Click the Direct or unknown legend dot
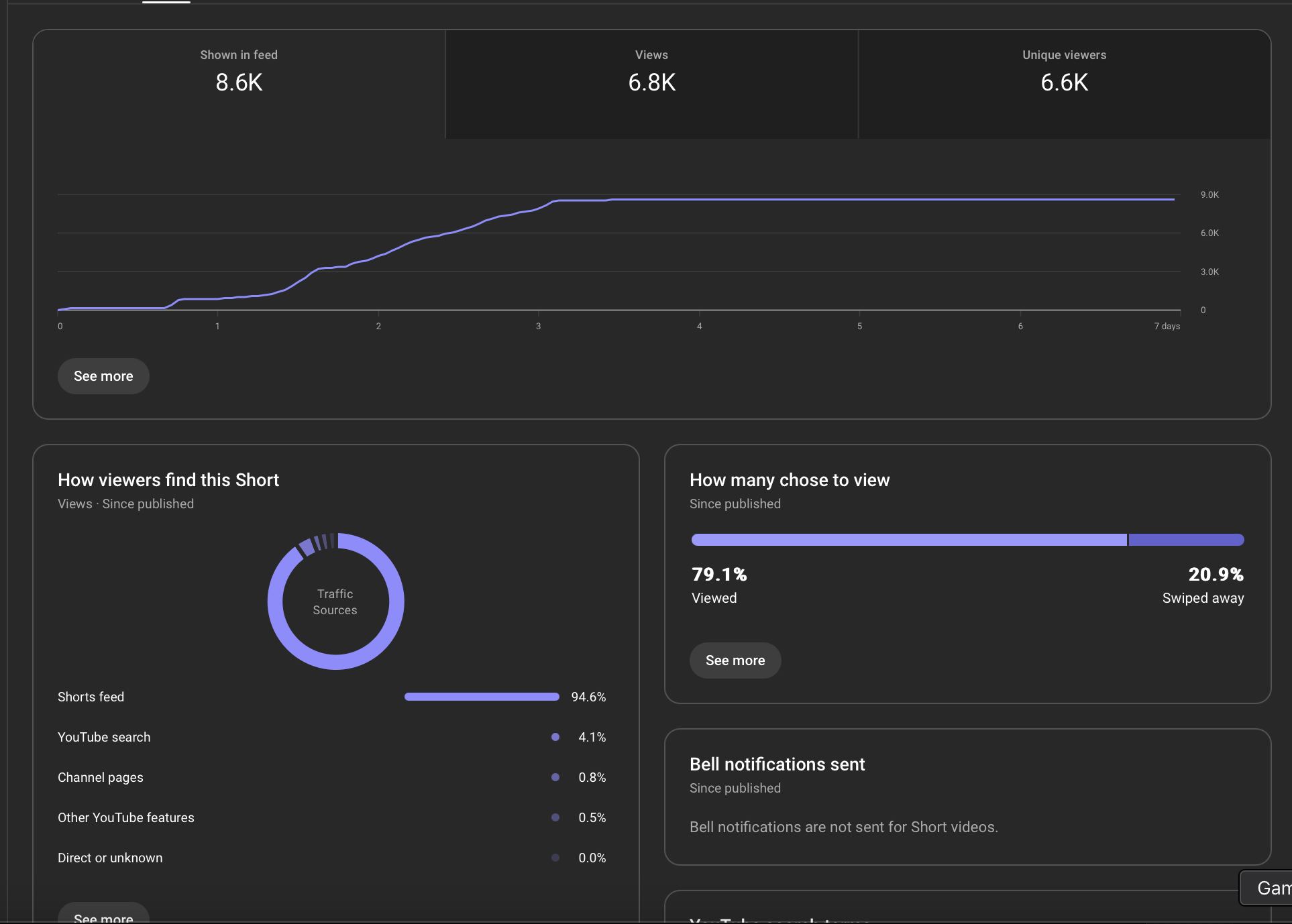Image resolution: width=1292 pixels, height=924 pixels. tap(555, 858)
